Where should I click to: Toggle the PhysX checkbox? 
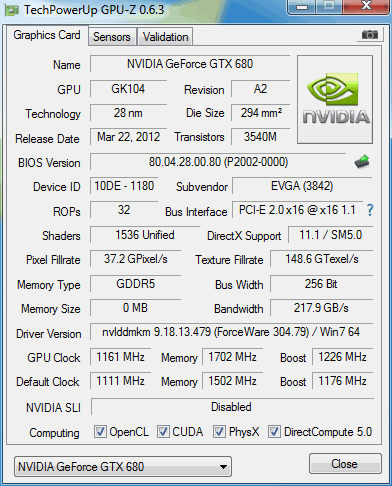(219, 432)
